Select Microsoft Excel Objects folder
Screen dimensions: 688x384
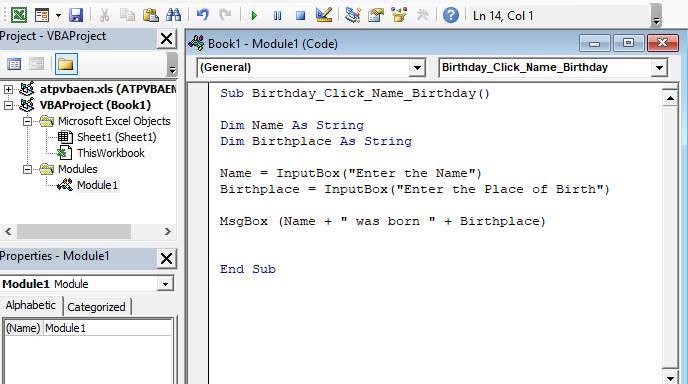[x=114, y=121]
